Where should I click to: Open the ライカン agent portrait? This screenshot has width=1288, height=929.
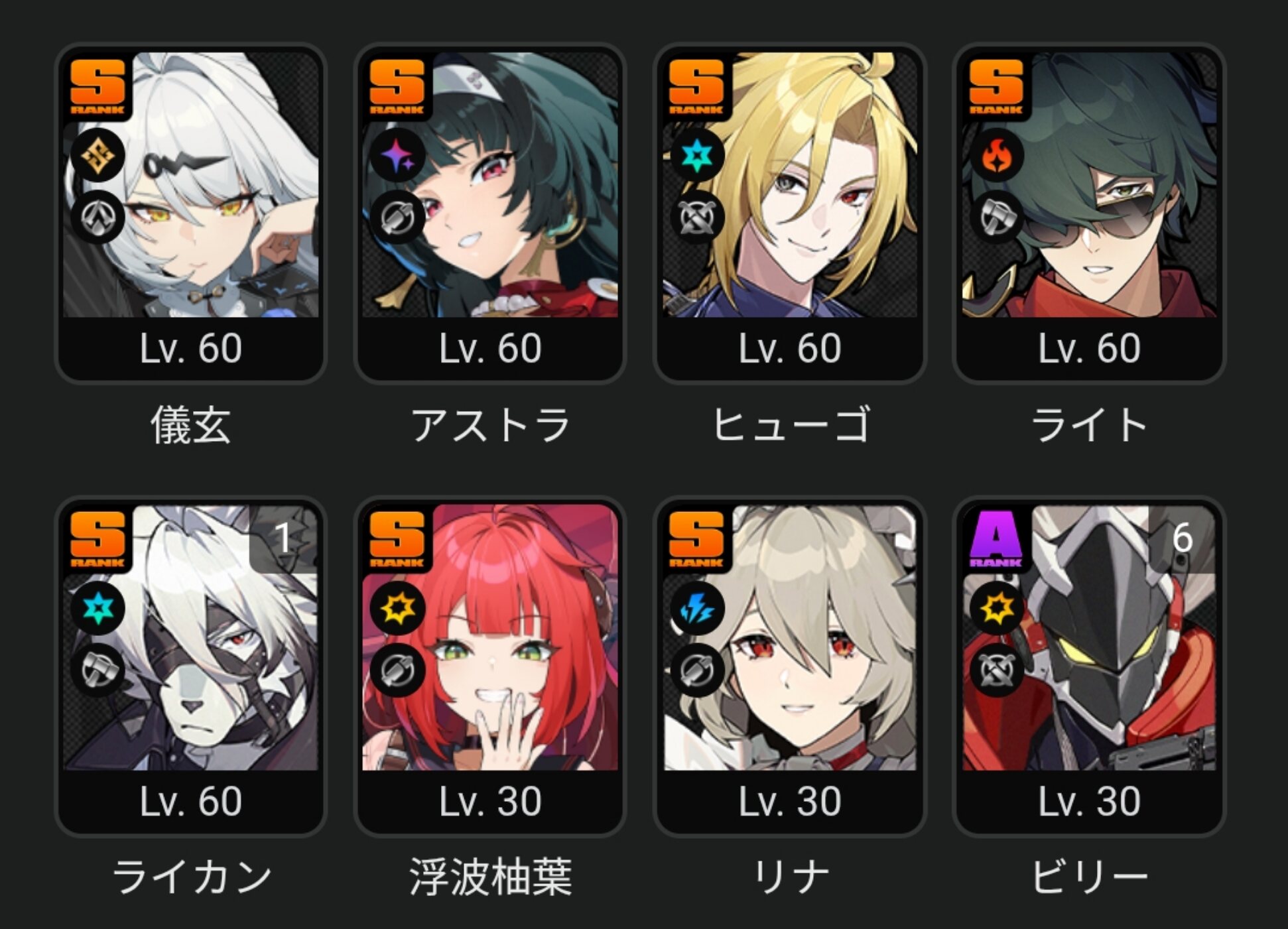point(191,637)
